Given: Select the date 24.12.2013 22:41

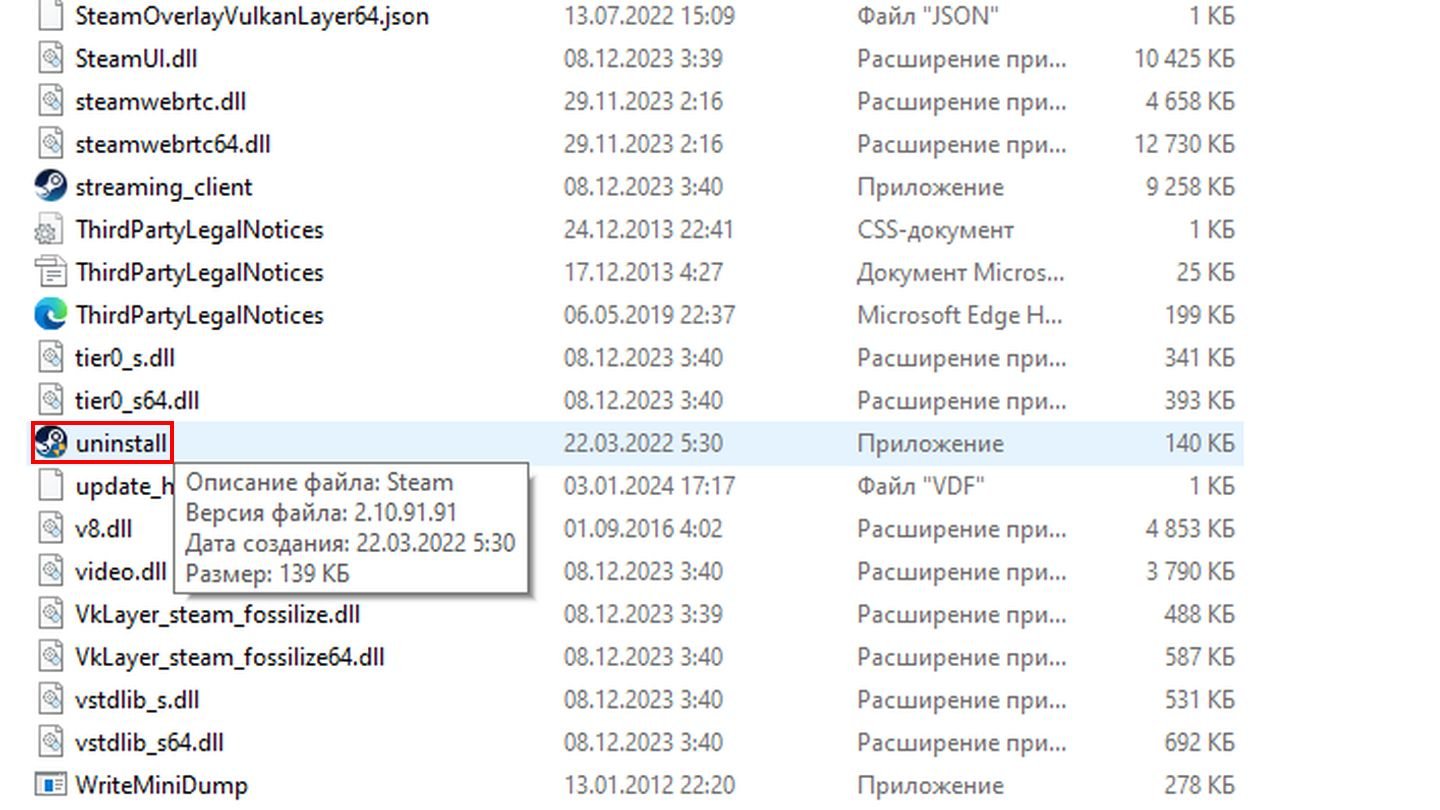Looking at the screenshot, I should [648, 230].
